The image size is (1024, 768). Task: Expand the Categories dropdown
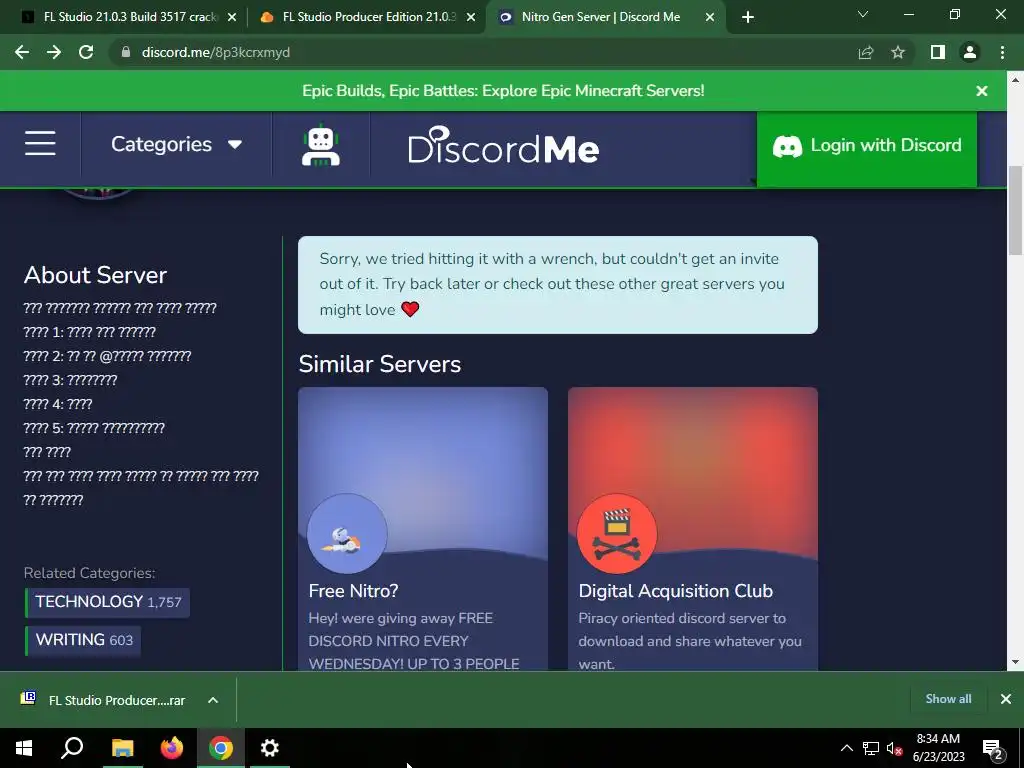point(176,144)
